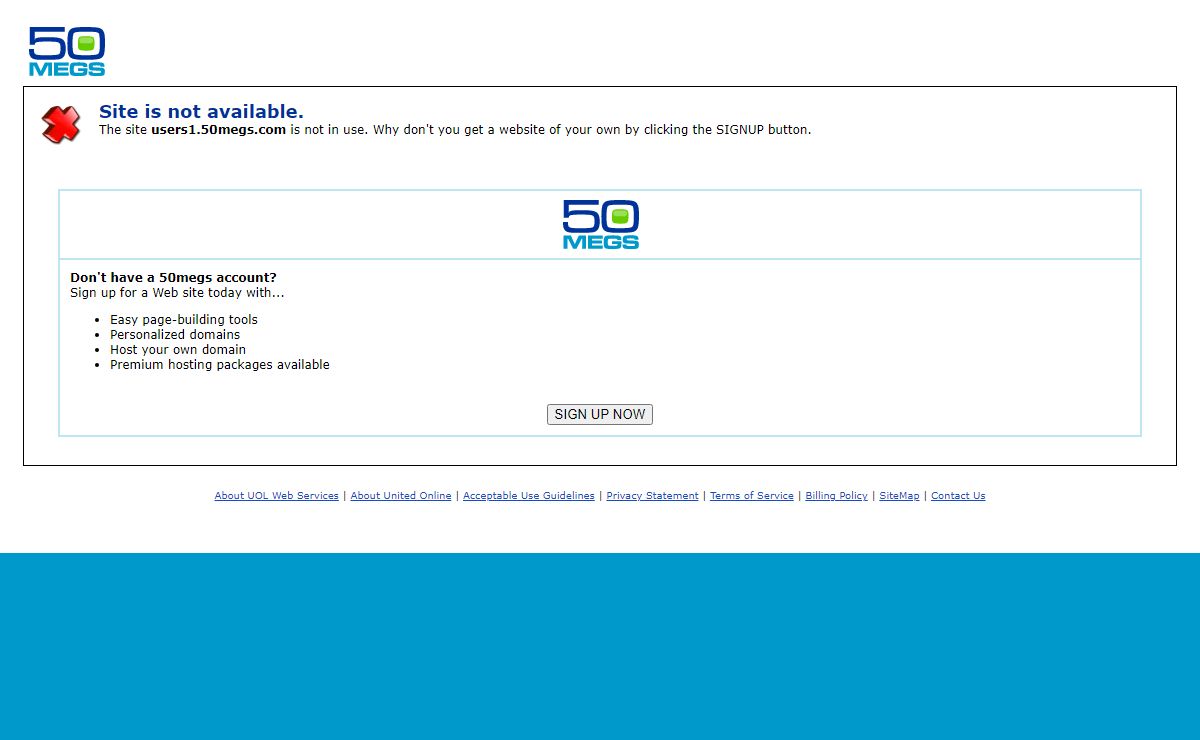Open the Billing Policy link

pos(837,496)
